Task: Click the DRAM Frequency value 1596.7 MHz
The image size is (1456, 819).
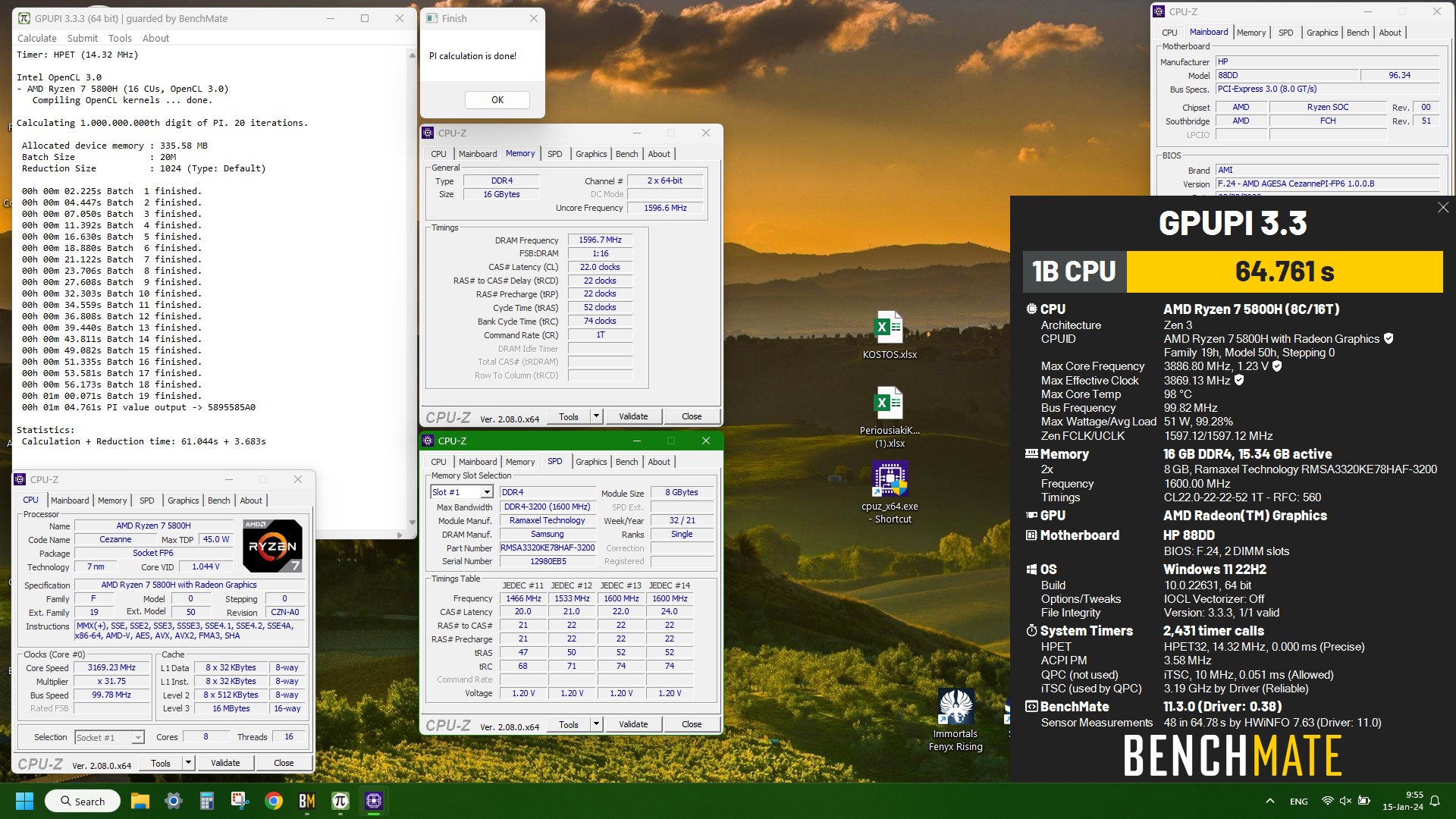Action: point(600,240)
